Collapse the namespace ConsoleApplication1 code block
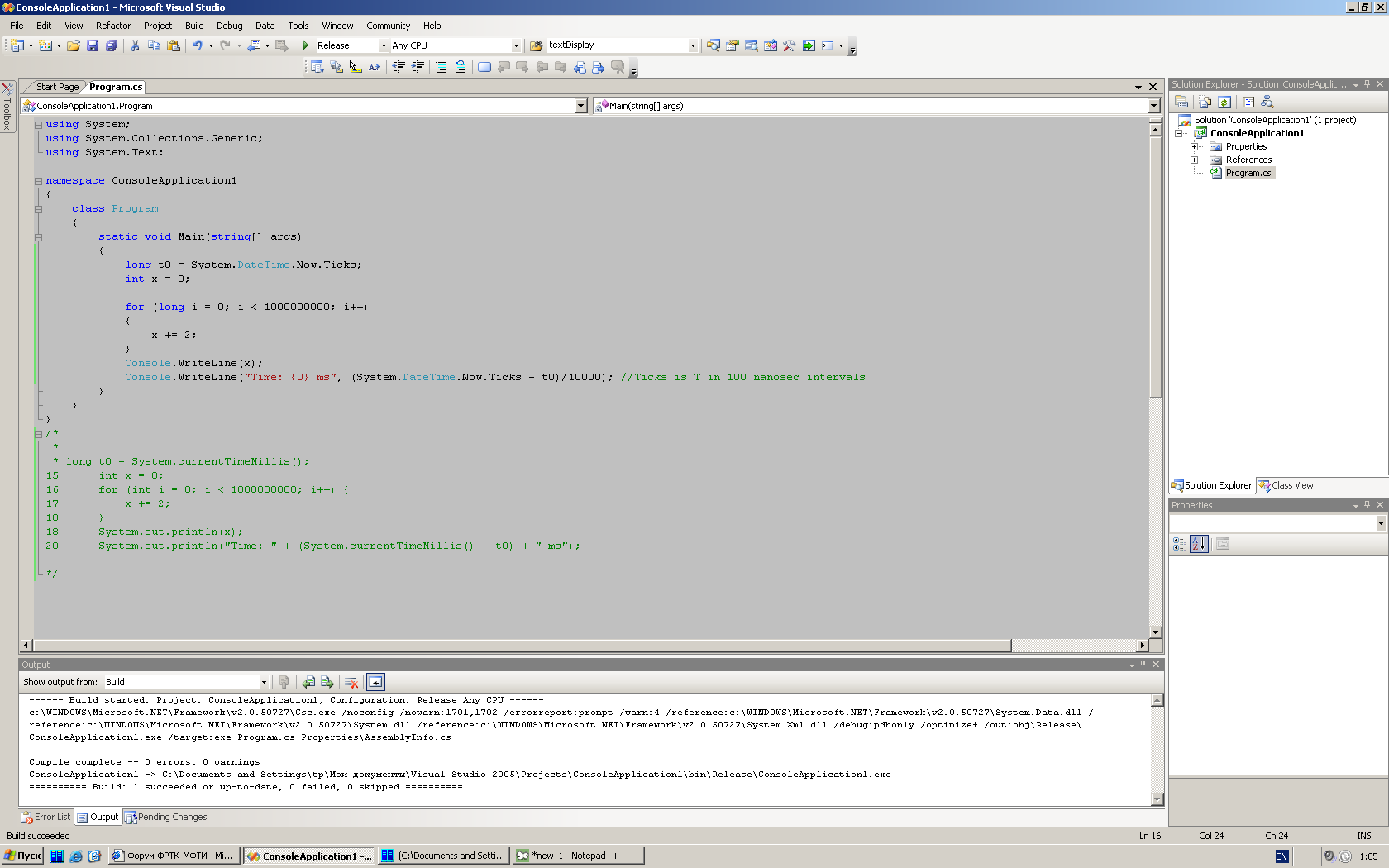Image resolution: width=1389 pixels, height=868 pixels. pos(38,180)
